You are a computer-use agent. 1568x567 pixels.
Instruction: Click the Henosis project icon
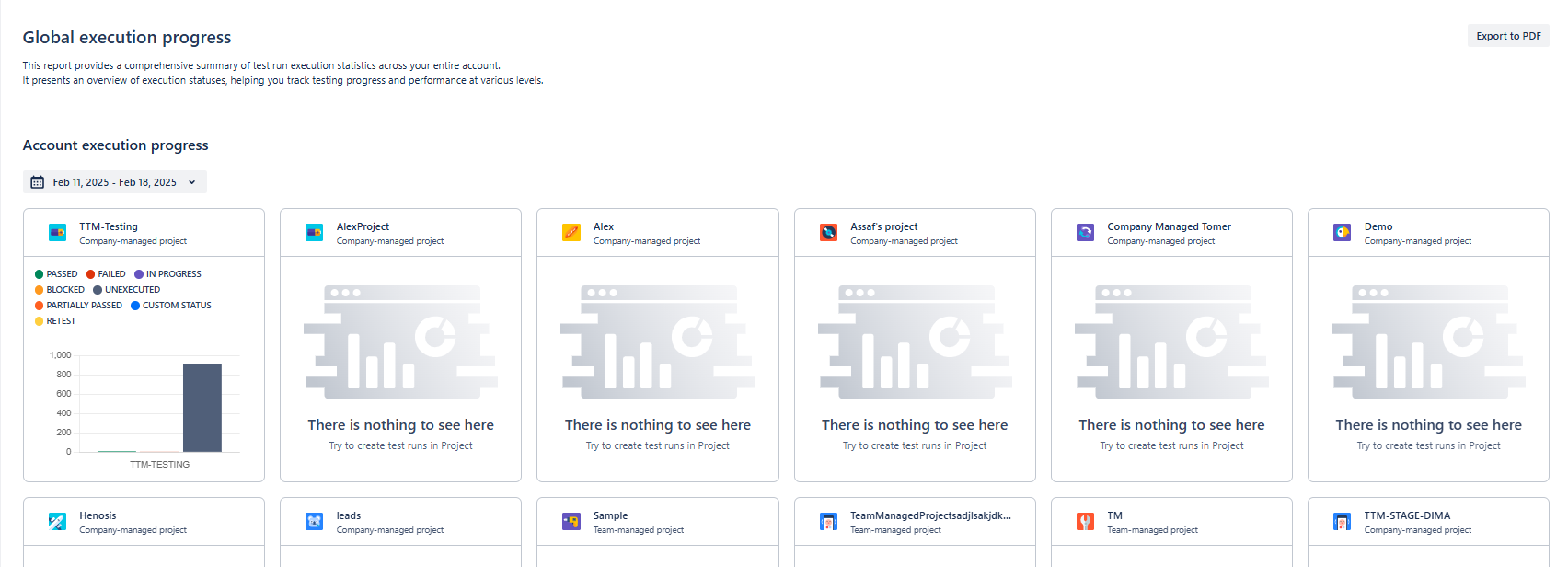57,522
